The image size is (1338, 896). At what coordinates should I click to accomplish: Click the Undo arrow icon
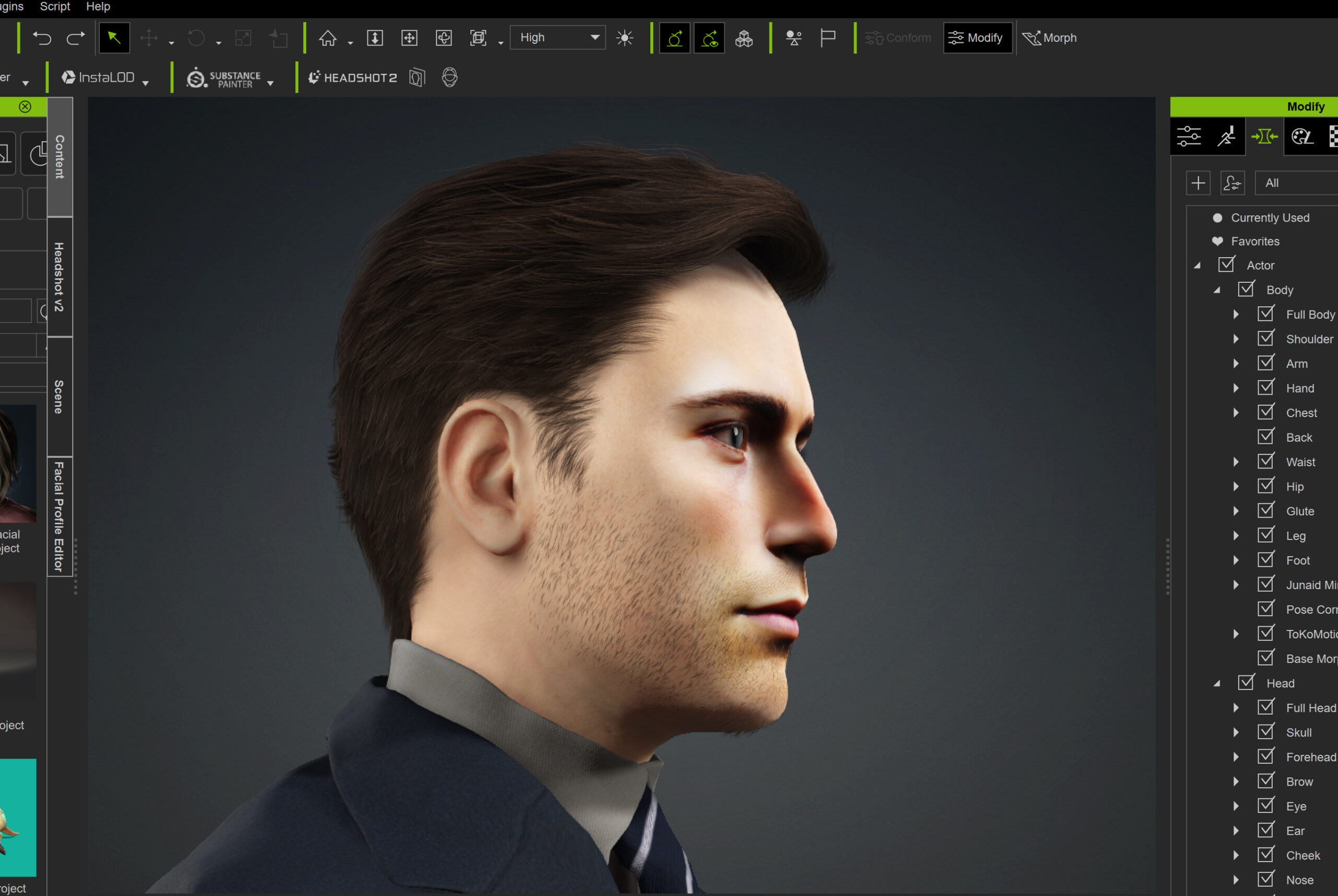pos(42,38)
